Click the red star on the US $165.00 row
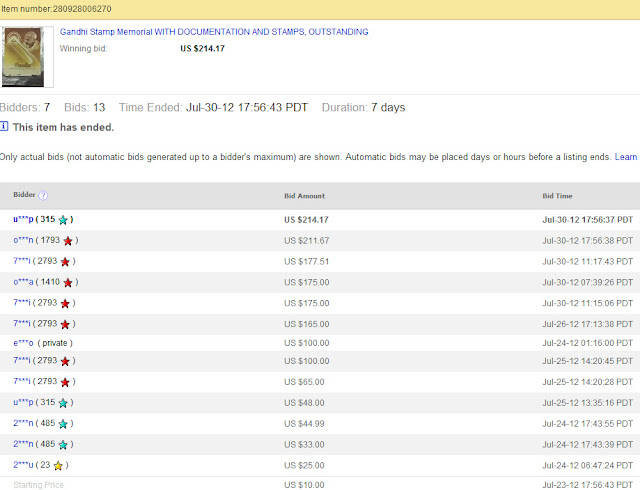The image size is (640, 490). click(x=65, y=324)
